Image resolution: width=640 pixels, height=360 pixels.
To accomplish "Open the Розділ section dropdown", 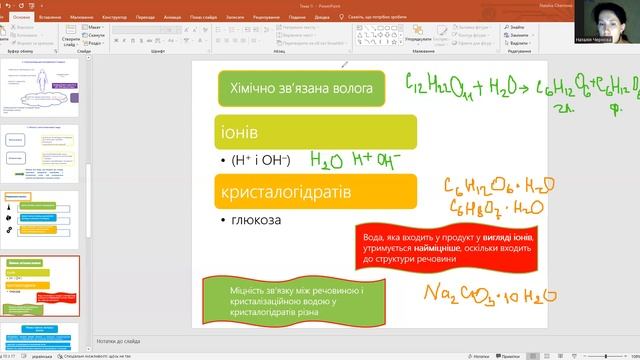I will 93,43.
